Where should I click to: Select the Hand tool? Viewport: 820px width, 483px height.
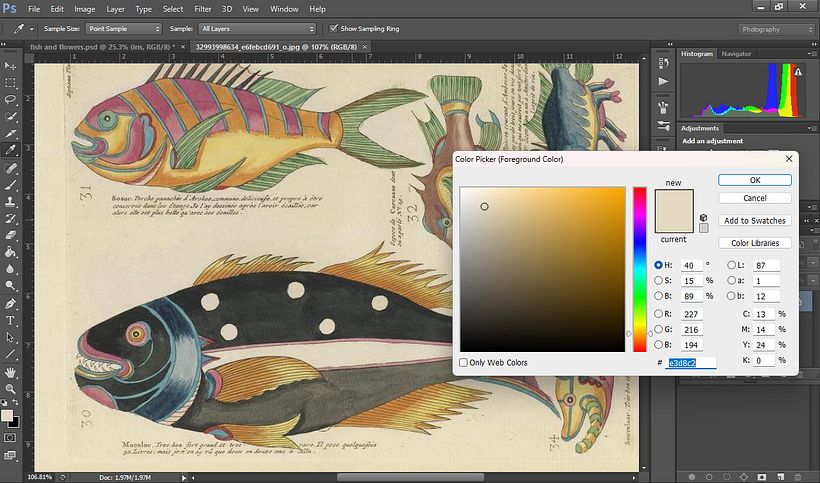[10, 372]
